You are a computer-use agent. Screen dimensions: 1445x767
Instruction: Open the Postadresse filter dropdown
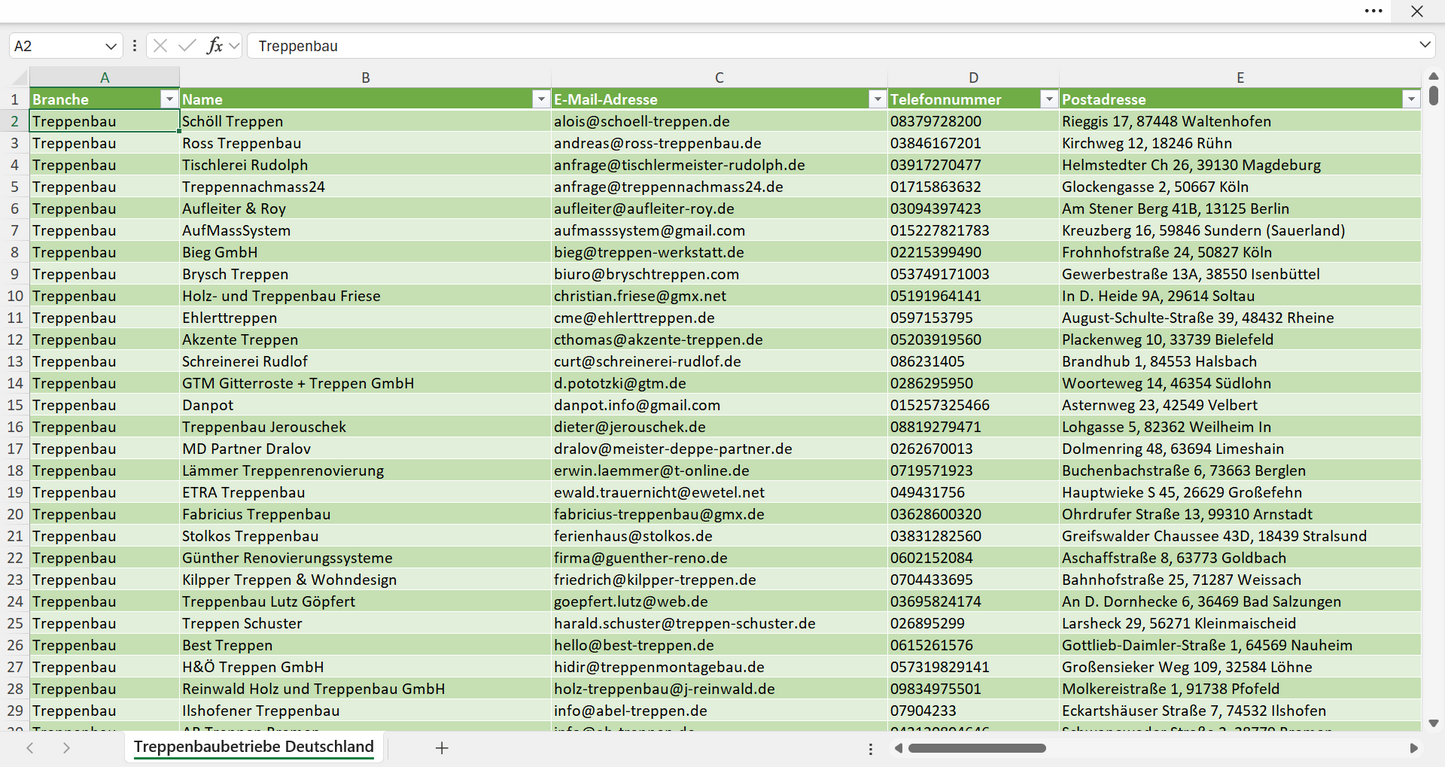click(x=1411, y=99)
